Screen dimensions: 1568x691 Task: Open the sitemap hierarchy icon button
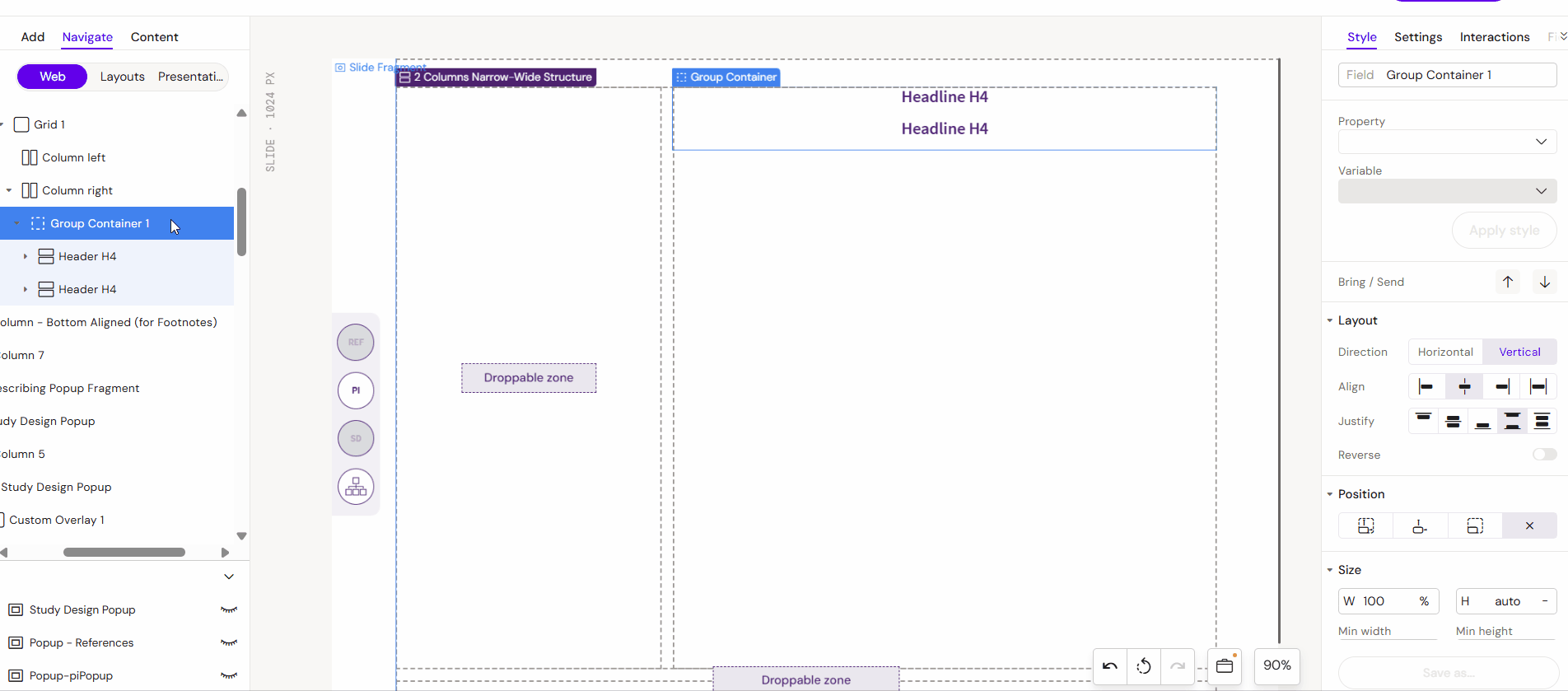(x=356, y=487)
